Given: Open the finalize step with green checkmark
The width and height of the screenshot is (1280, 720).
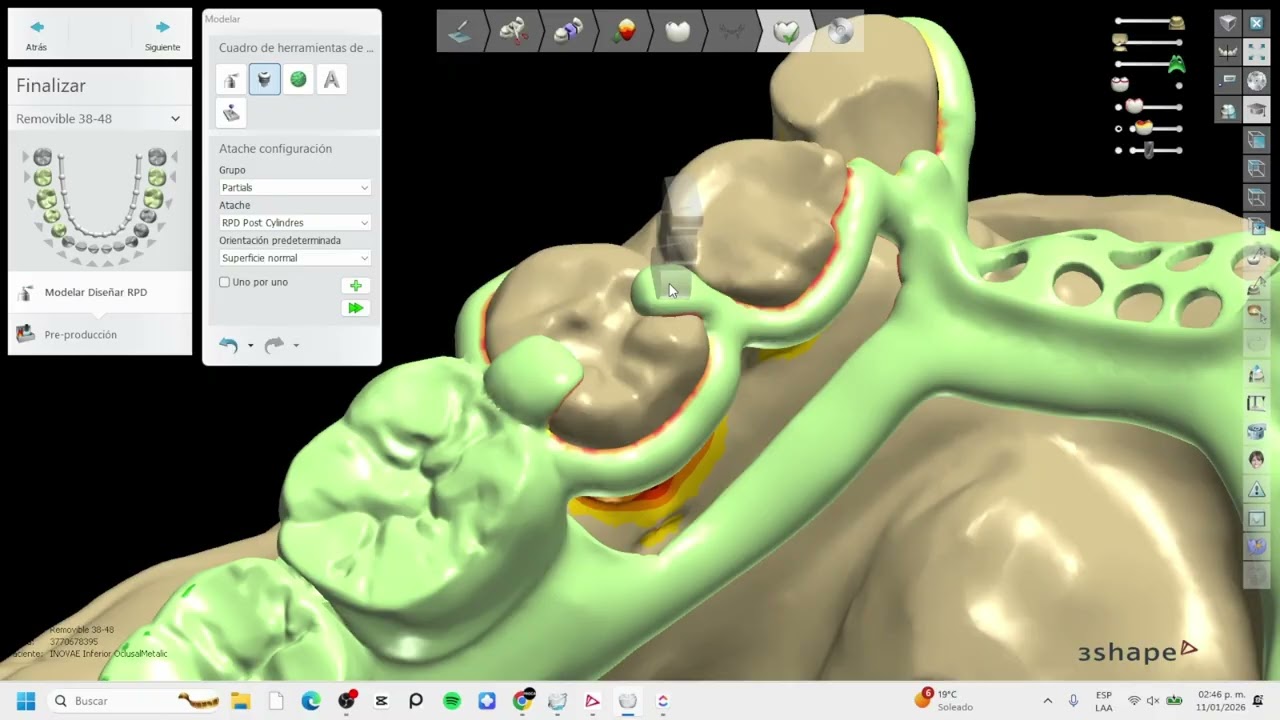Looking at the screenshot, I should [786, 31].
